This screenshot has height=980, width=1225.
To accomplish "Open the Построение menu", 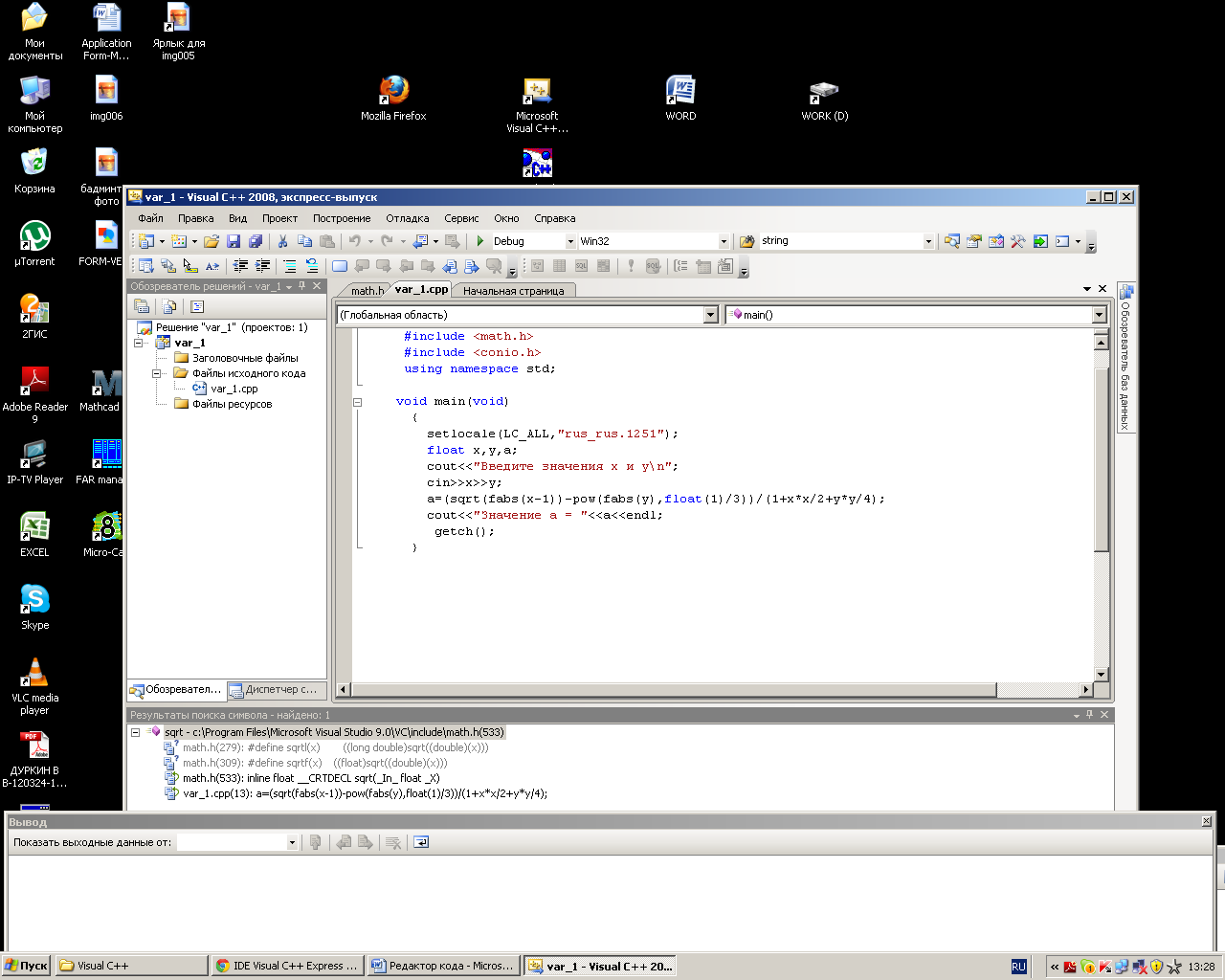I will tap(342, 218).
